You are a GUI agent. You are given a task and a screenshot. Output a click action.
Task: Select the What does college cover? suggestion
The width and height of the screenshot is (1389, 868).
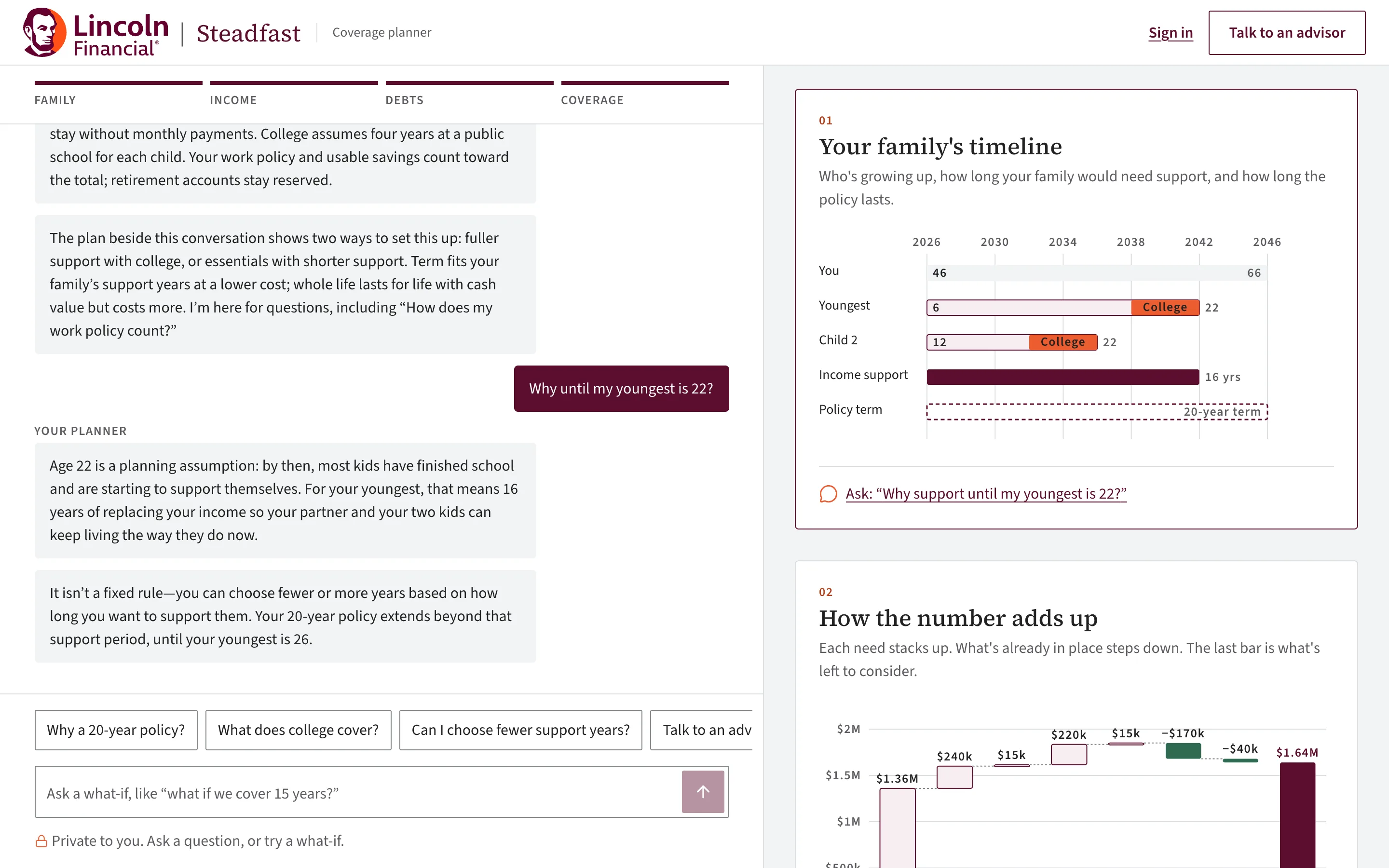[299, 730]
